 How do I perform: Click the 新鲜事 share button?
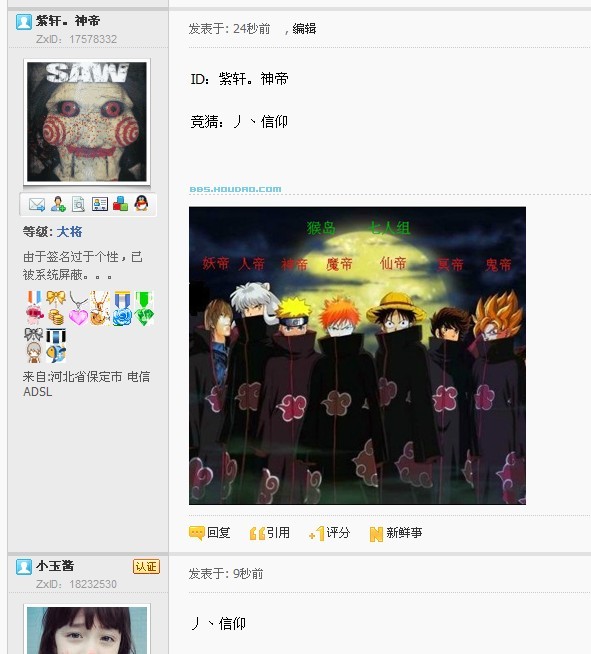pyautogui.click(x=396, y=533)
